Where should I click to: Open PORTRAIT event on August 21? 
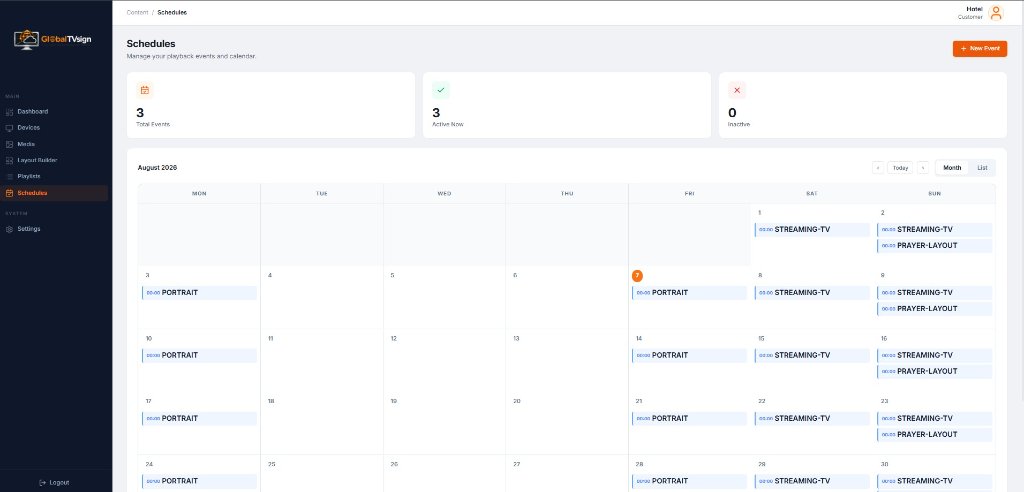click(x=689, y=418)
